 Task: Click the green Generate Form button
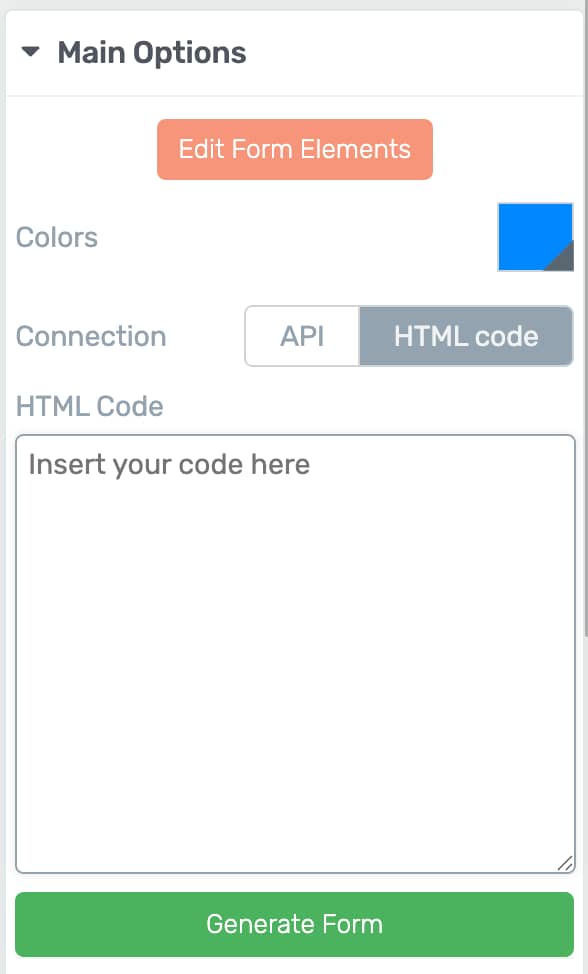(x=294, y=924)
